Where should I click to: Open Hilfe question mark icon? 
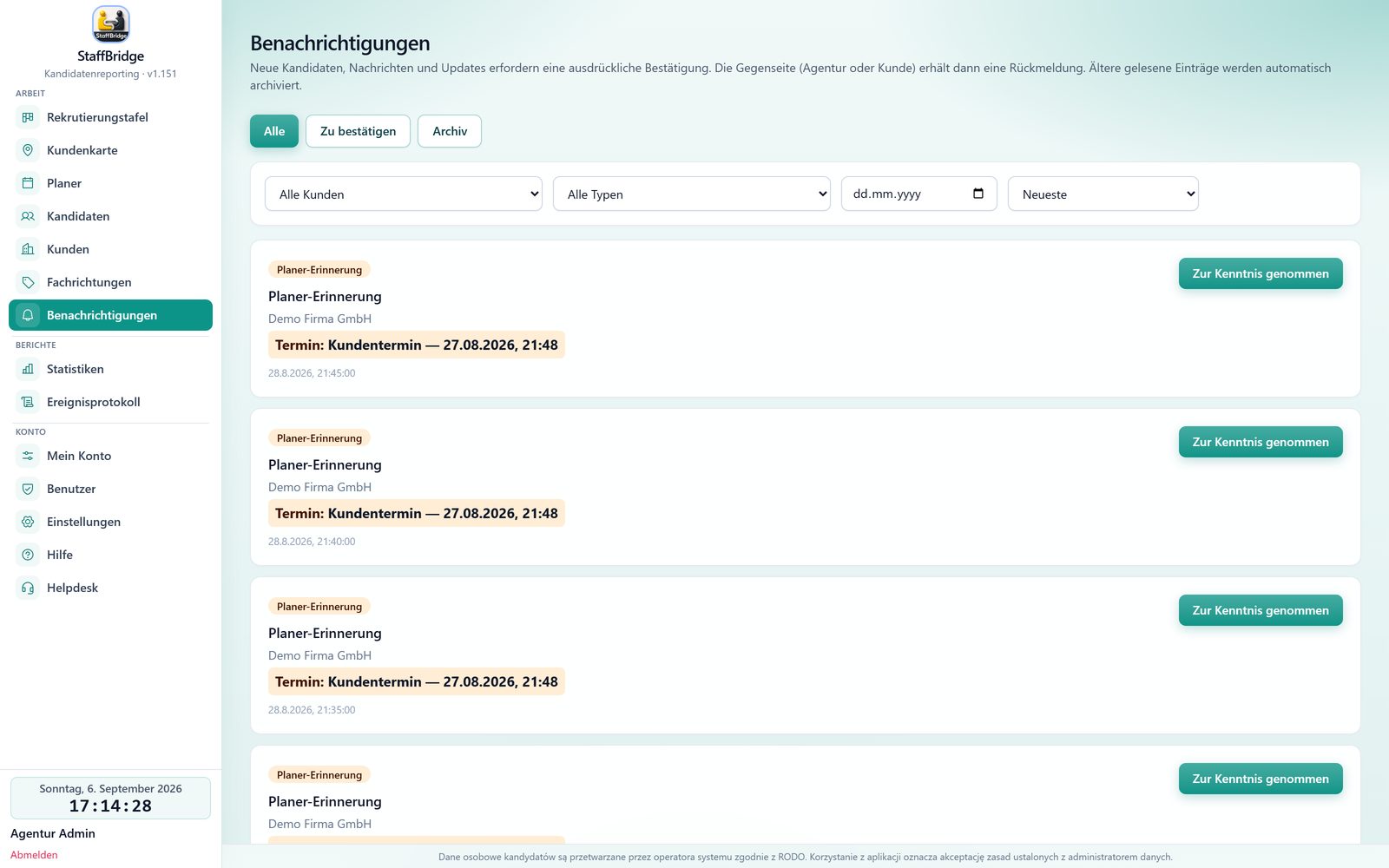point(28,555)
